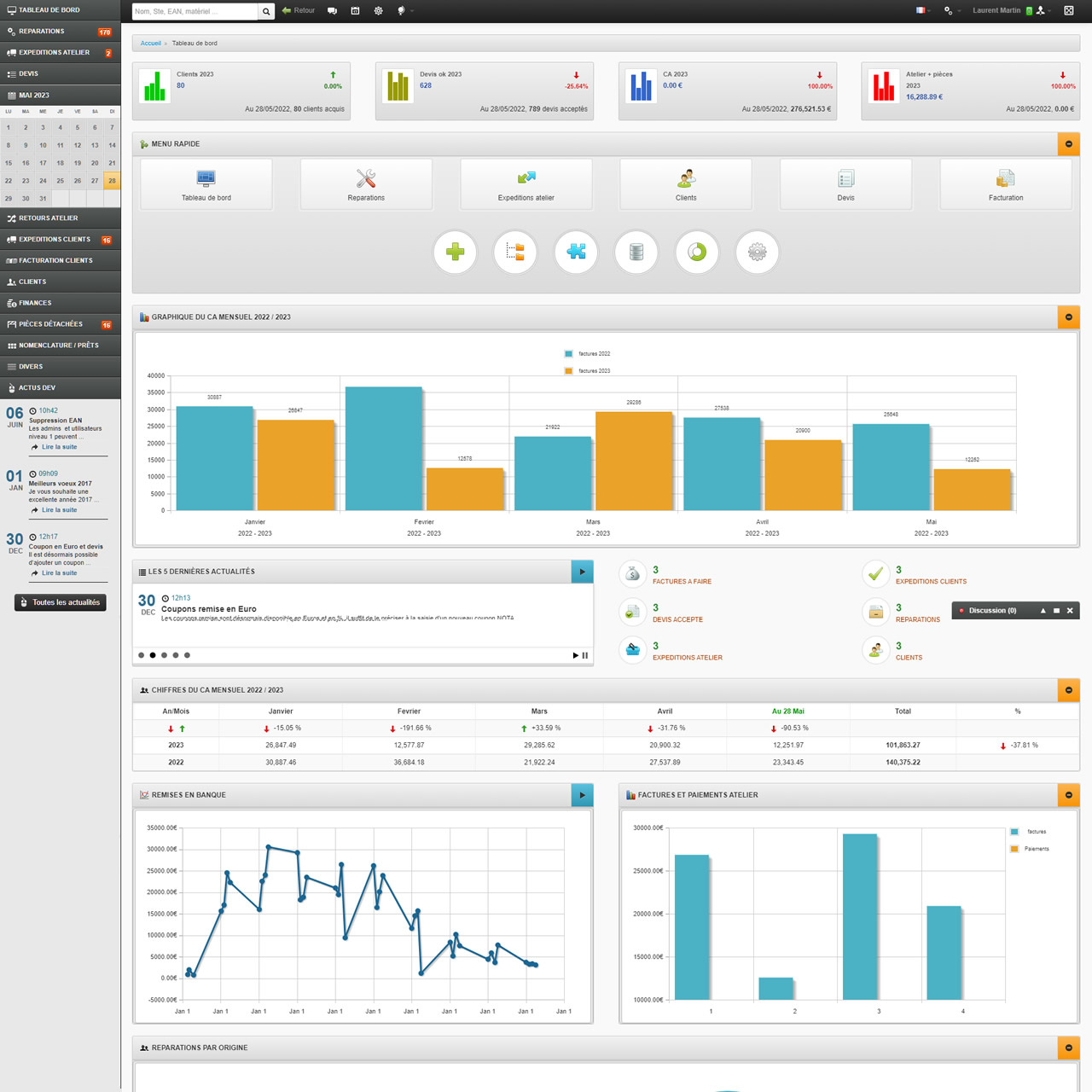Click the blue puzzle piece icon
Viewport: 1092px width, 1092px height.
click(x=577, y=253)
